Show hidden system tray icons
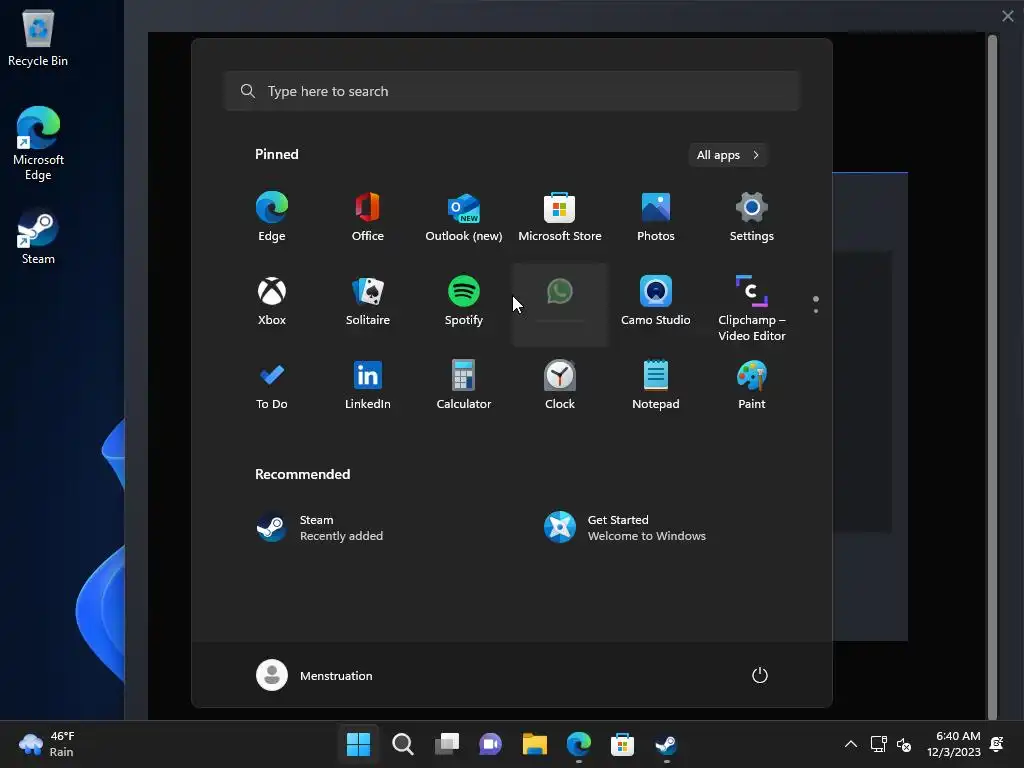This screenshot has width=1024, height=768. (851, 744)
